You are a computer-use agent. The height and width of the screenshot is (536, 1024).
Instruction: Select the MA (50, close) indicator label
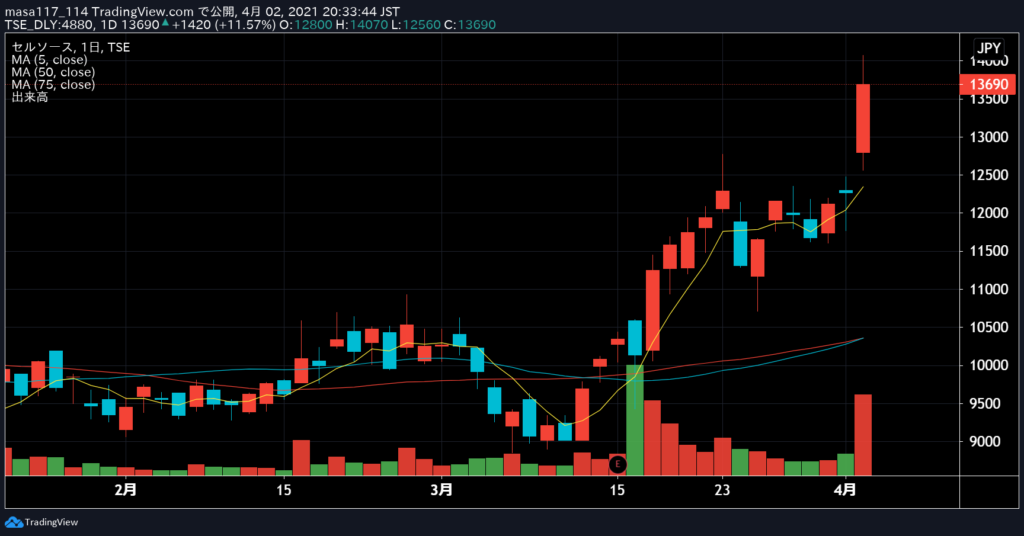(x=53, y=72)
